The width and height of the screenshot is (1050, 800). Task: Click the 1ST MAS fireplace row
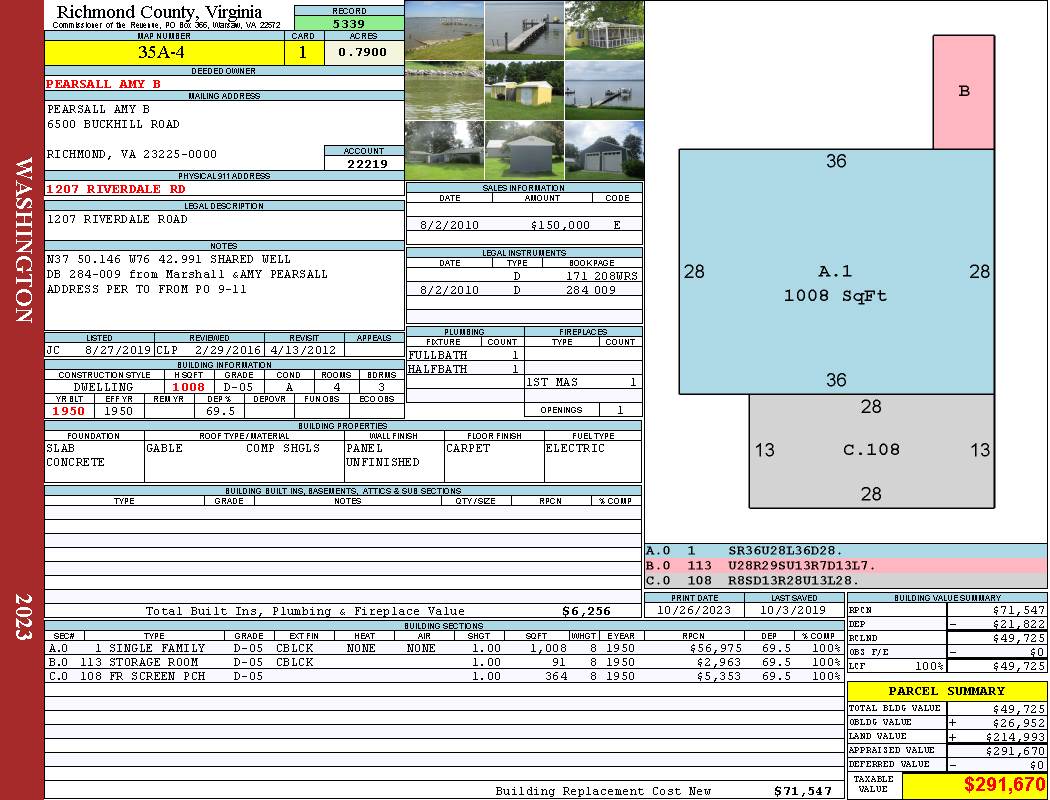[x=583, y=382]
